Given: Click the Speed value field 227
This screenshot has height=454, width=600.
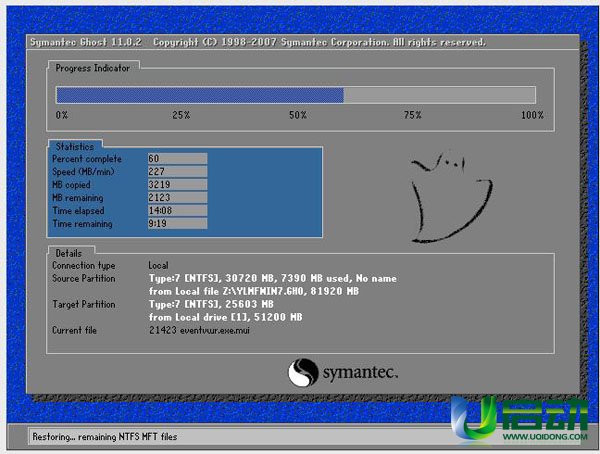Looking at the screenshot, I should [x=178, y=171].
